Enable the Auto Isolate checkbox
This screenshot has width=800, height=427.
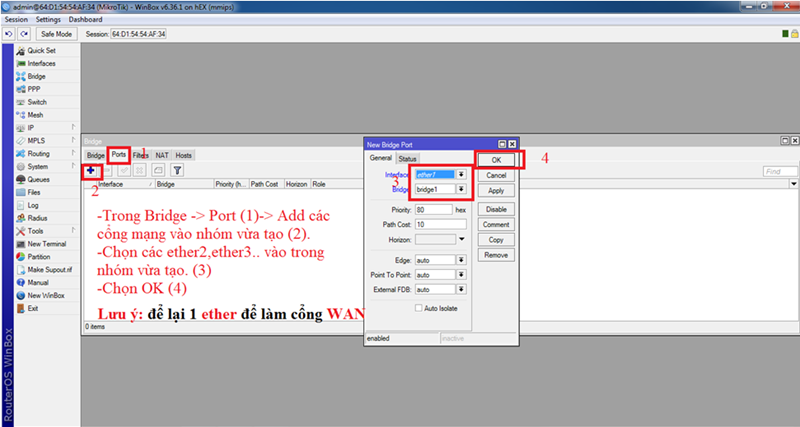point(419,308)
